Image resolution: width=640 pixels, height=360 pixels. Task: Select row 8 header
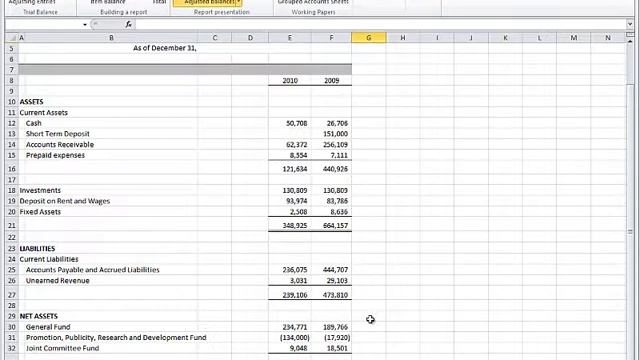click(x=12, y=80)
